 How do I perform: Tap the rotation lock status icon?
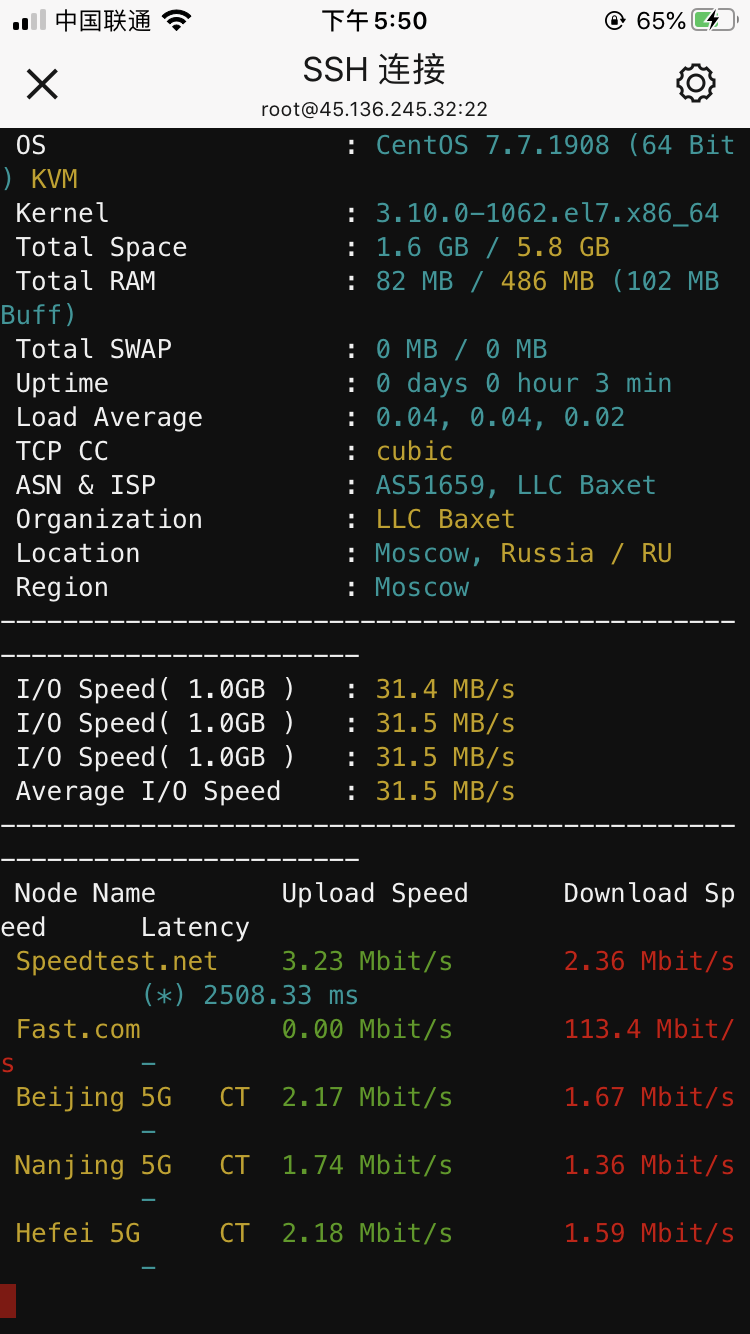(614, 21)
